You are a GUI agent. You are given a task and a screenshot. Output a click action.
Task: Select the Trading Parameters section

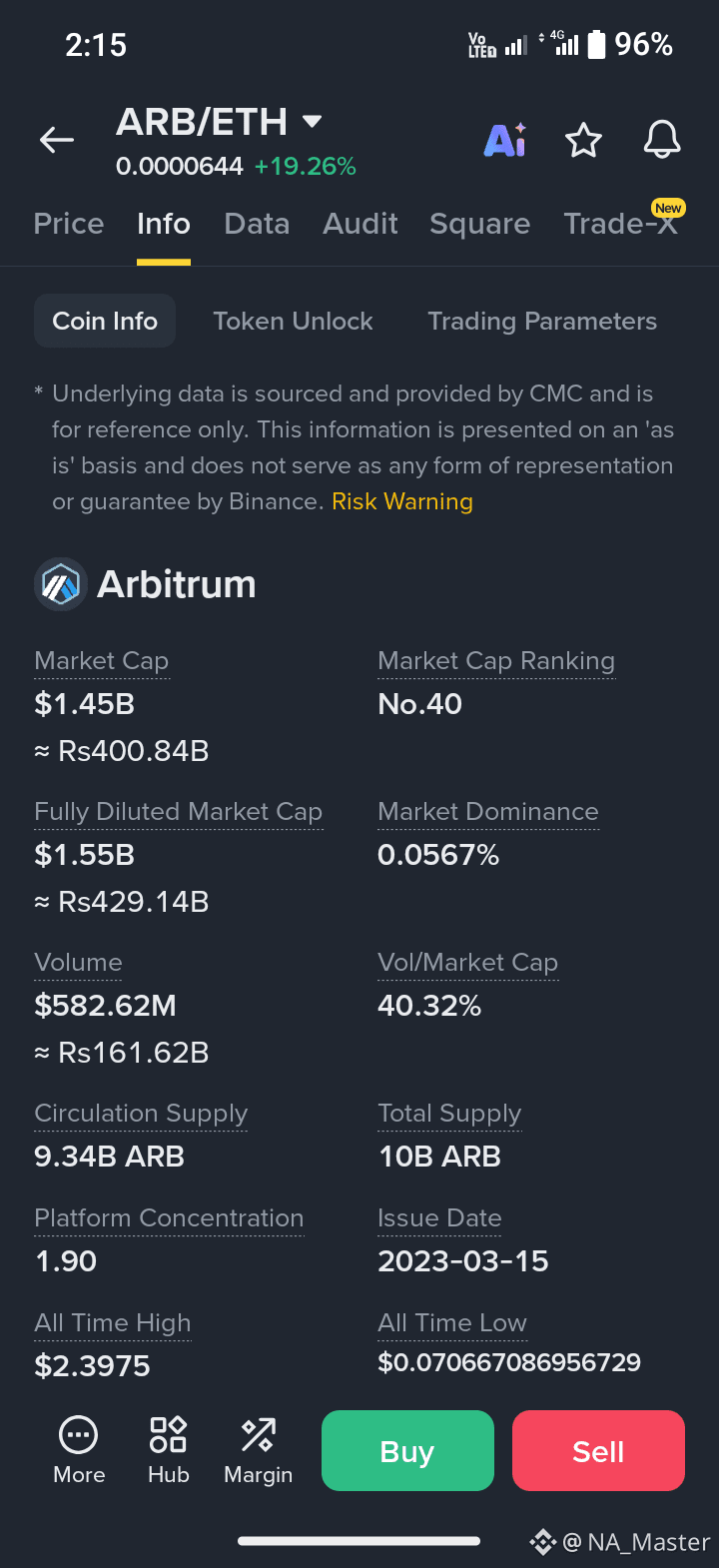pos(542,321)
